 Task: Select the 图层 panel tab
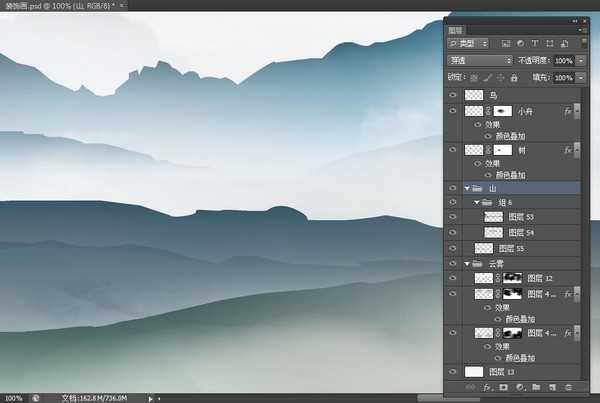[x=455, y=31]
